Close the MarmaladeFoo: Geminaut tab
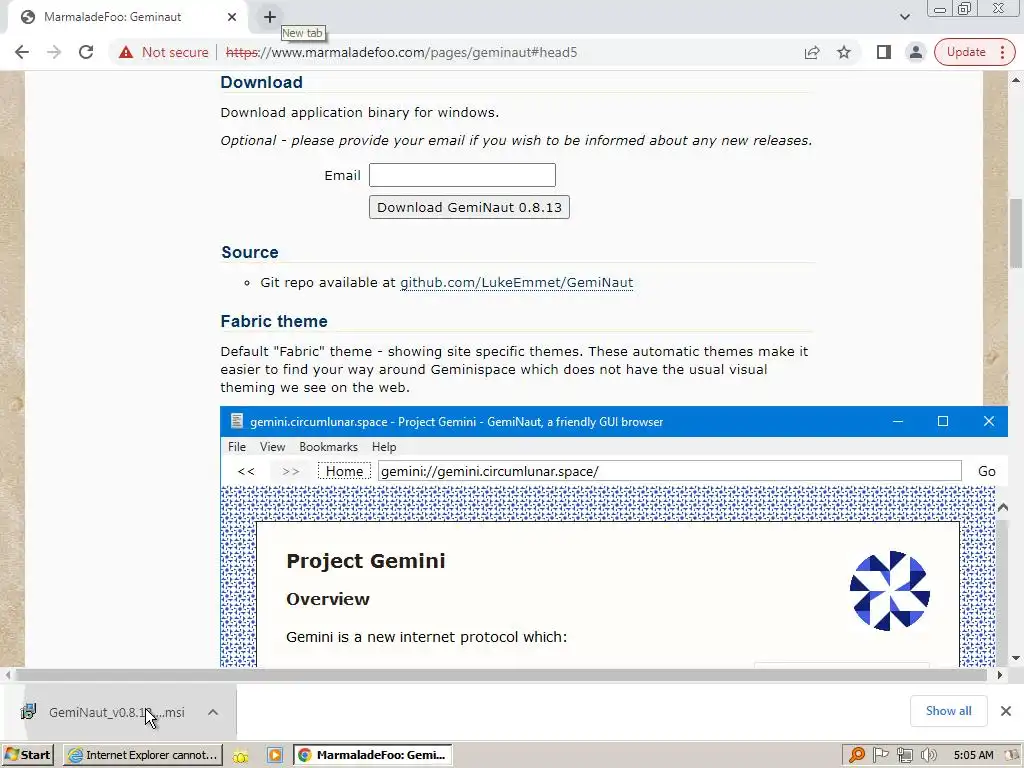1024x768 pixels. click(232, 17)
